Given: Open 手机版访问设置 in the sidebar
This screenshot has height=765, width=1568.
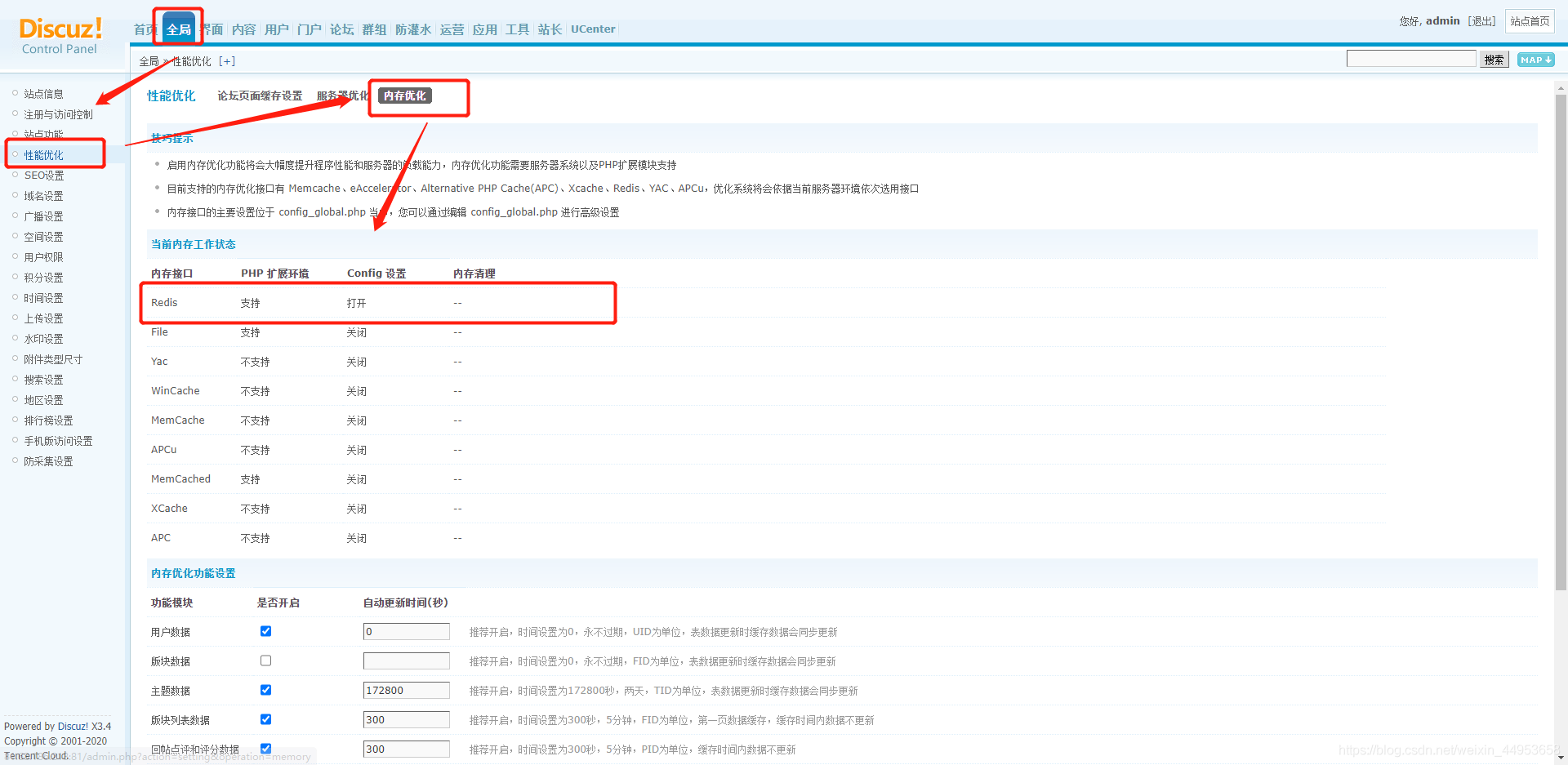Looking at the screenshot, I should pos(58,441).
